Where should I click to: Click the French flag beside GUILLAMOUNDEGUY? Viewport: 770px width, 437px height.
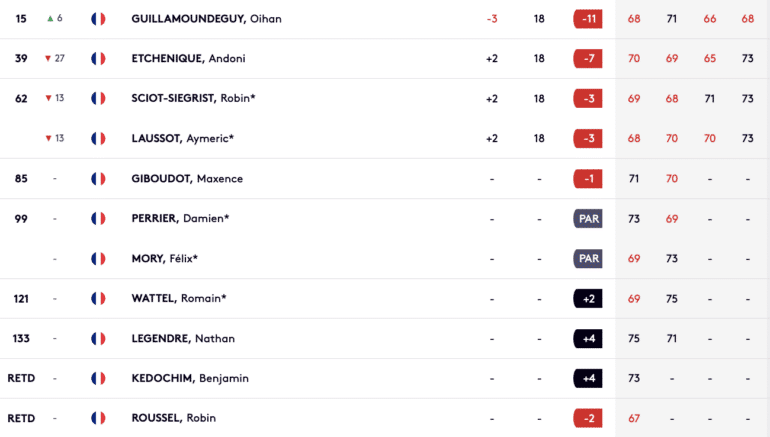click(98, 19)
